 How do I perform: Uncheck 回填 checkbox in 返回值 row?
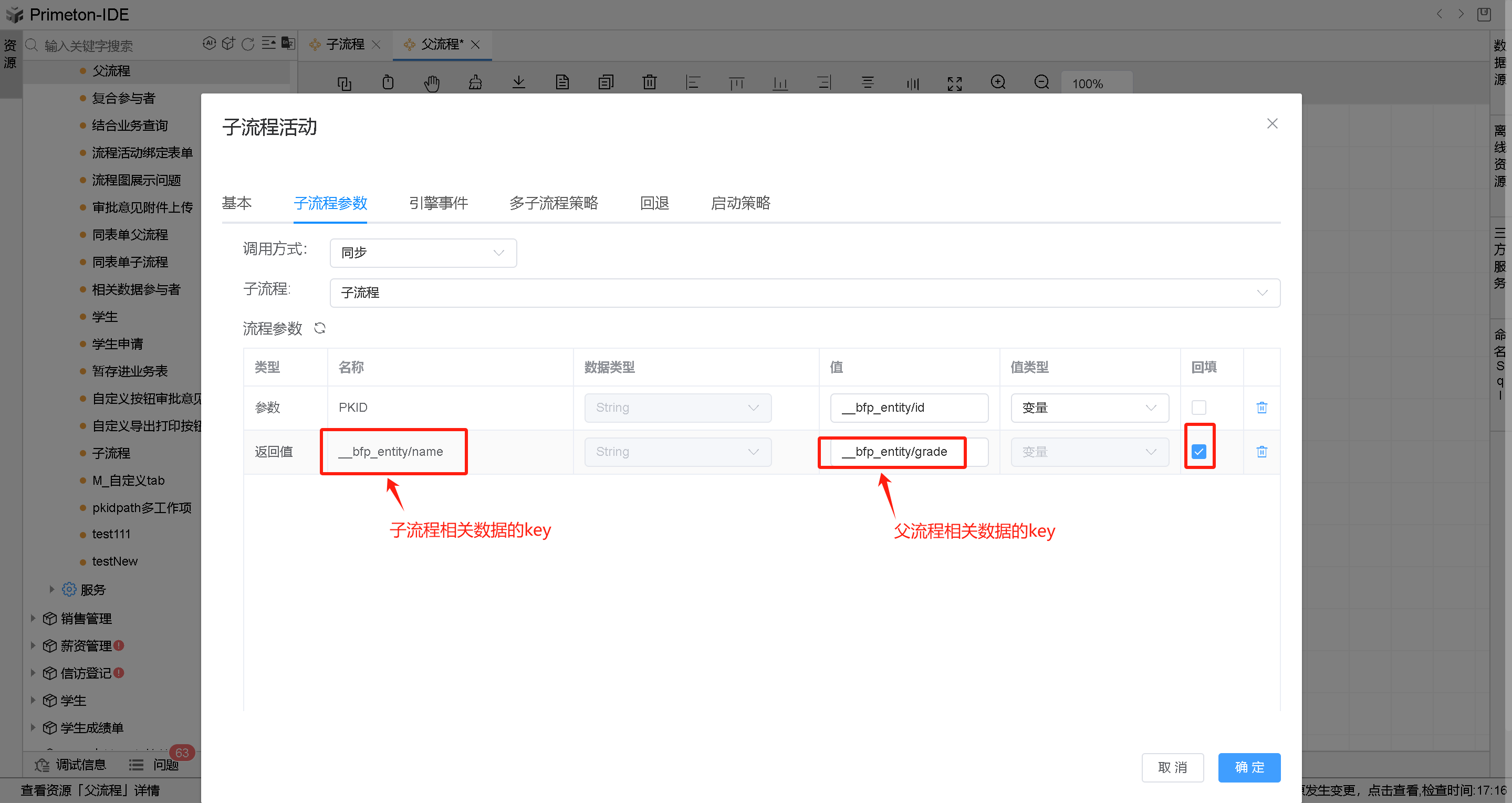(x=1198, y=452)
